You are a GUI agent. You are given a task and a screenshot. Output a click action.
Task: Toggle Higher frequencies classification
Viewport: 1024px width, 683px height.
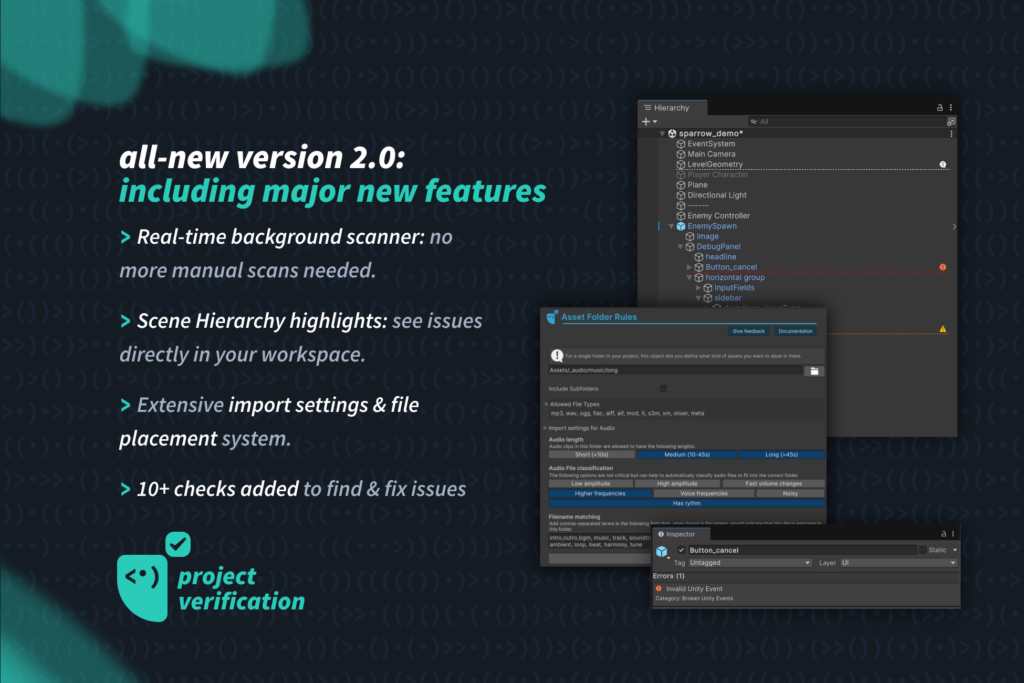coord(600,494)
